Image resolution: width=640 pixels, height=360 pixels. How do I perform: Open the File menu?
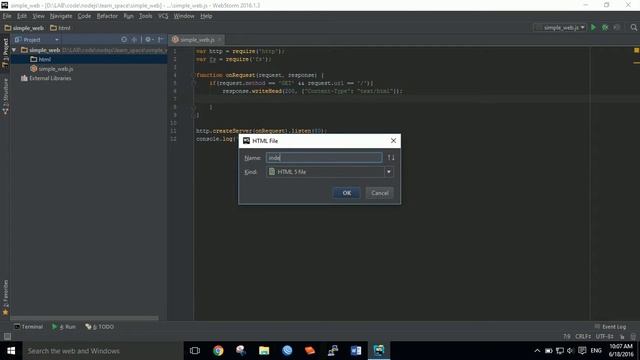pyautogui.click(x=7, y=16)
